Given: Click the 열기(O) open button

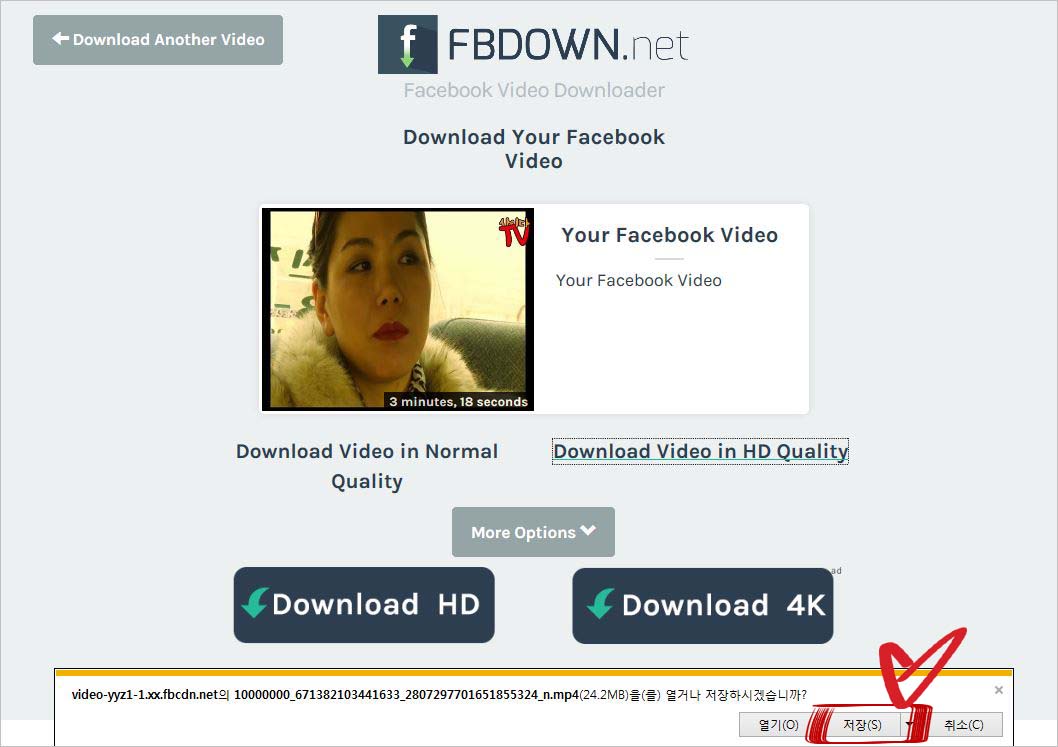Looking at the screenshot, I should tap(778, 725).
